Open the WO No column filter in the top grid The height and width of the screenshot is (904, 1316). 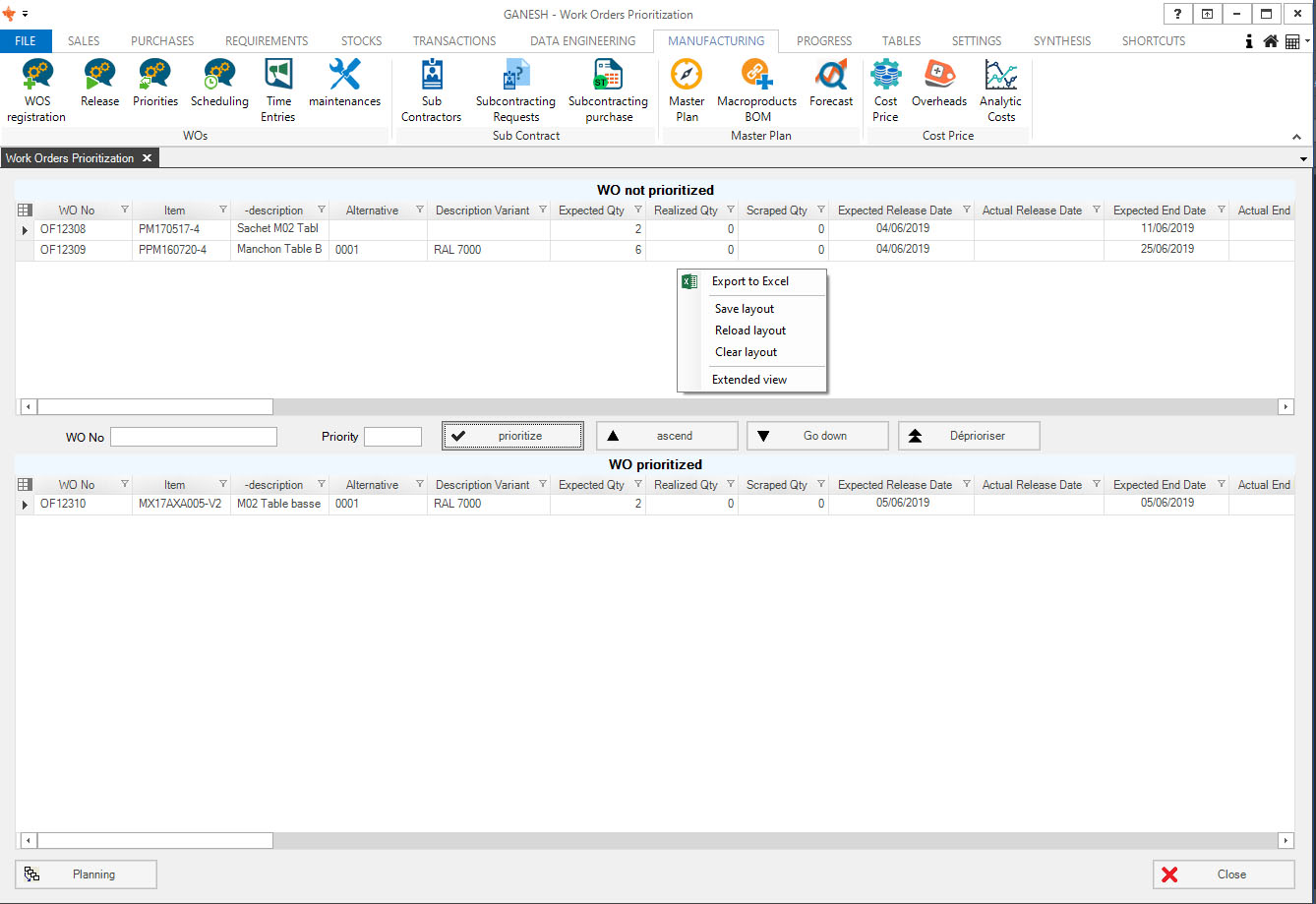125,210
